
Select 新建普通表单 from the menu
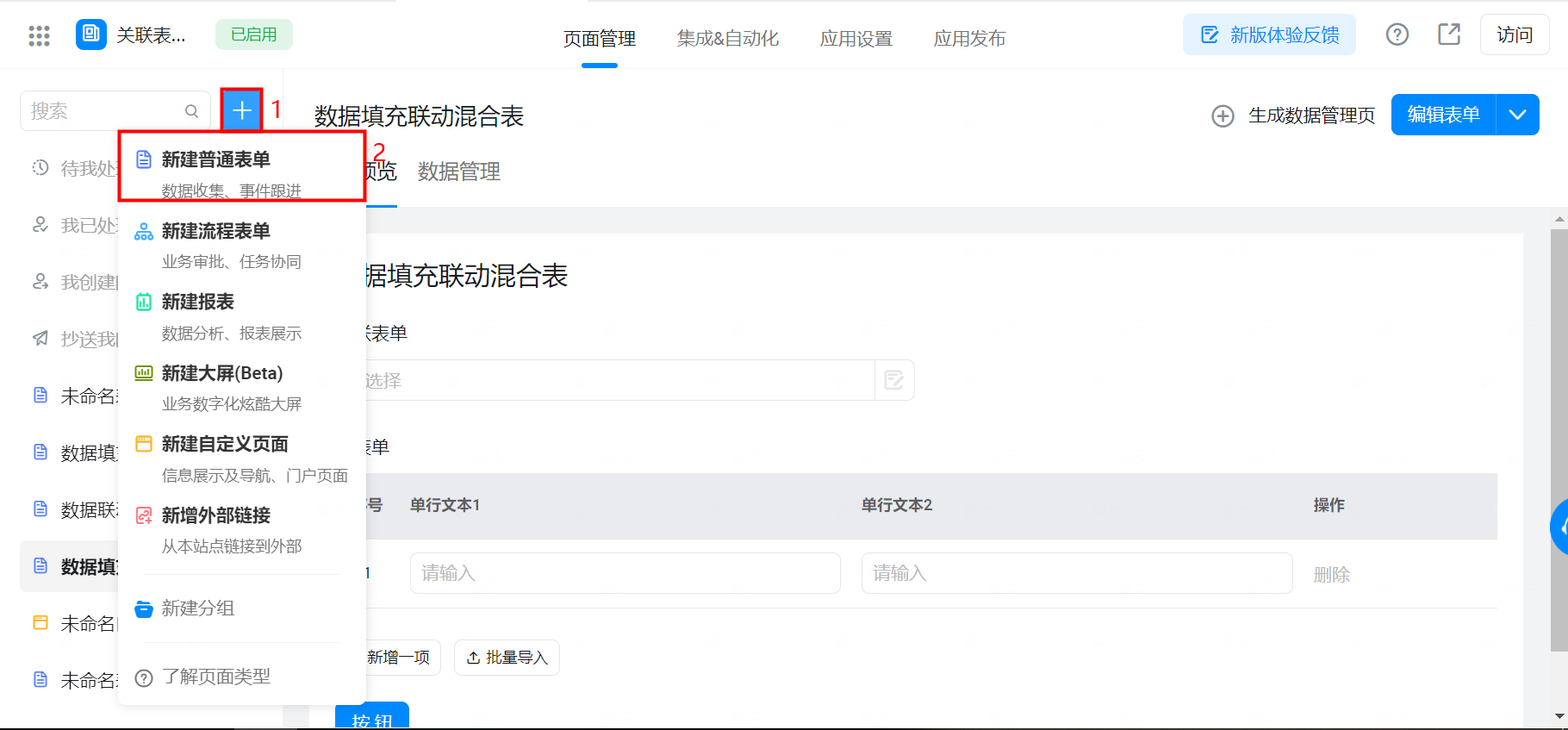pyautogui.click(x=216, y=159)
